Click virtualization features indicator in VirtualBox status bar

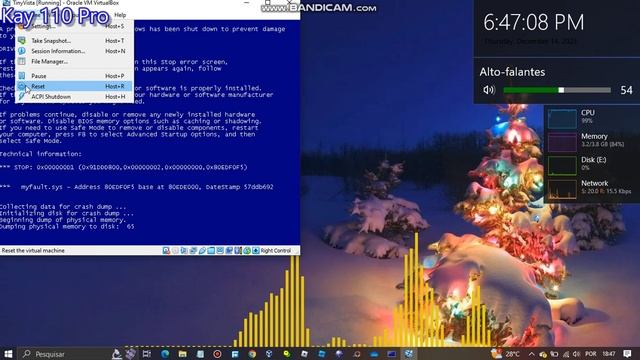(x=238, y=250)
